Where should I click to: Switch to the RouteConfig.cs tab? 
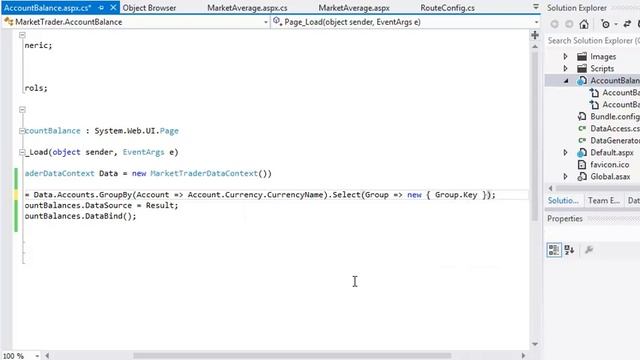(447, 8)
